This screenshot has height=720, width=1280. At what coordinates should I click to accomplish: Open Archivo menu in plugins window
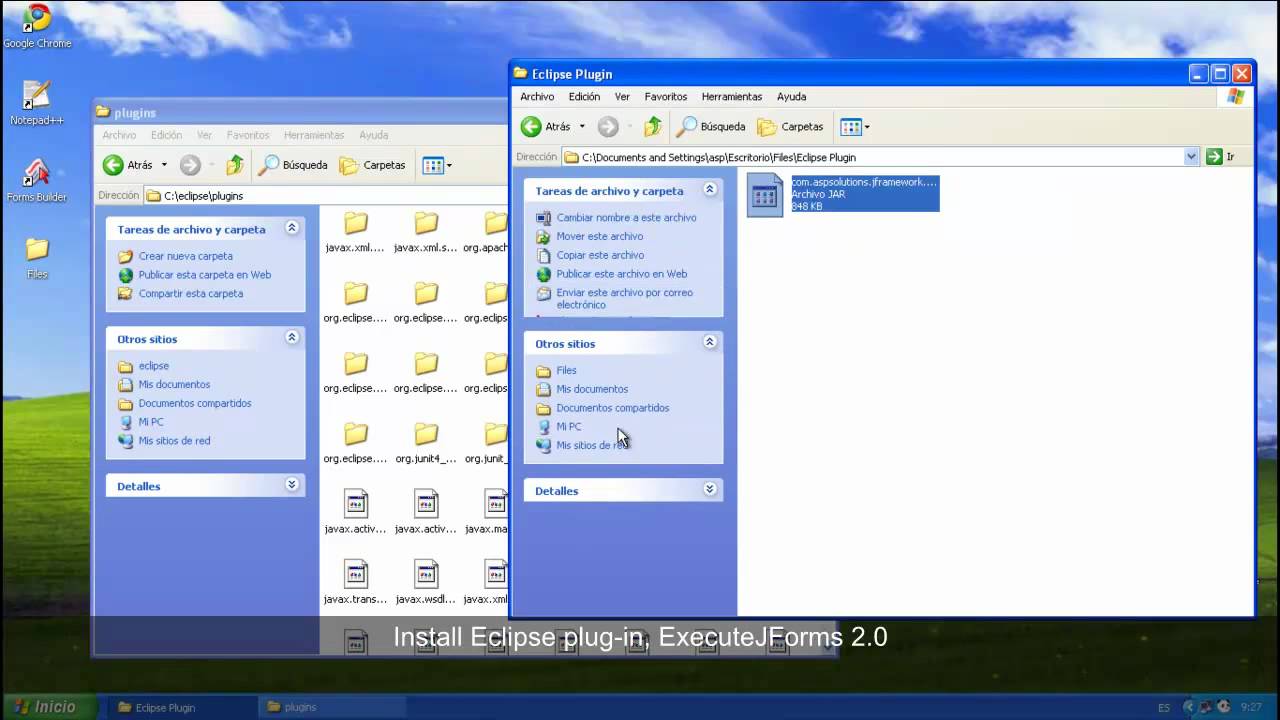pos(119,135)
